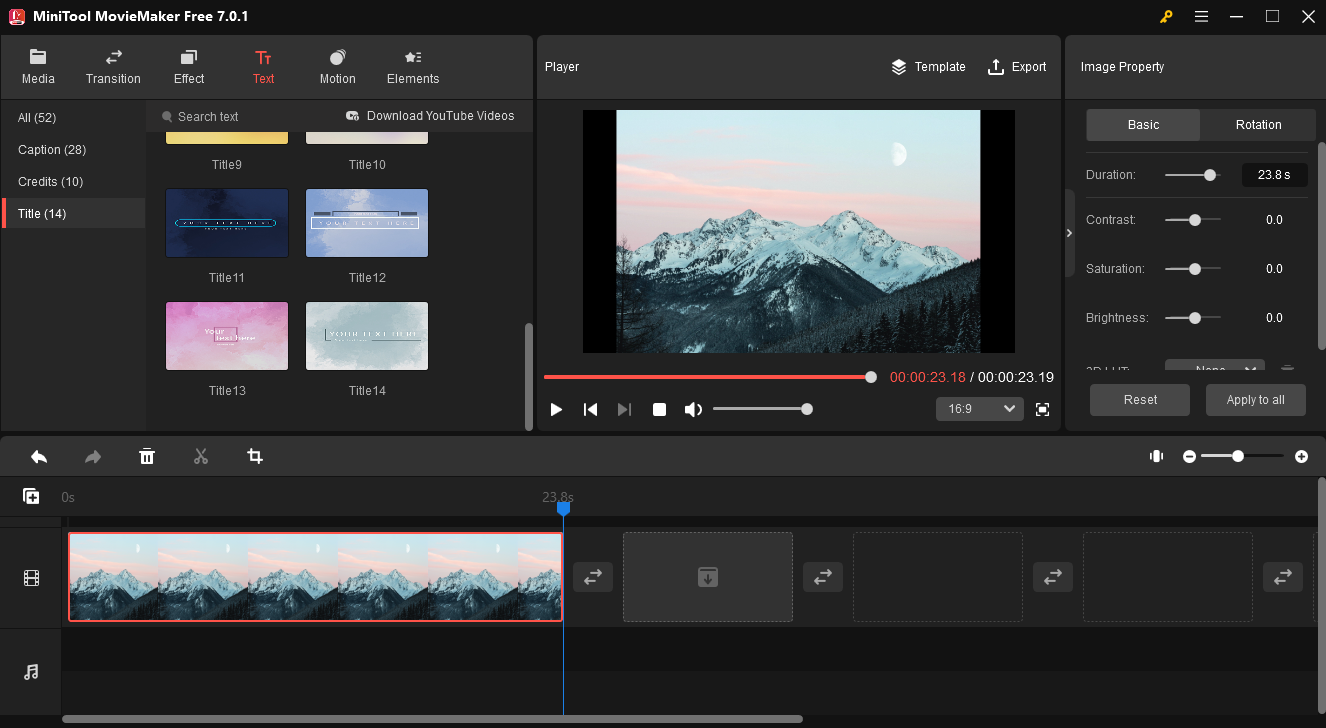Open Download YouTube Videos

coord(430,116)
